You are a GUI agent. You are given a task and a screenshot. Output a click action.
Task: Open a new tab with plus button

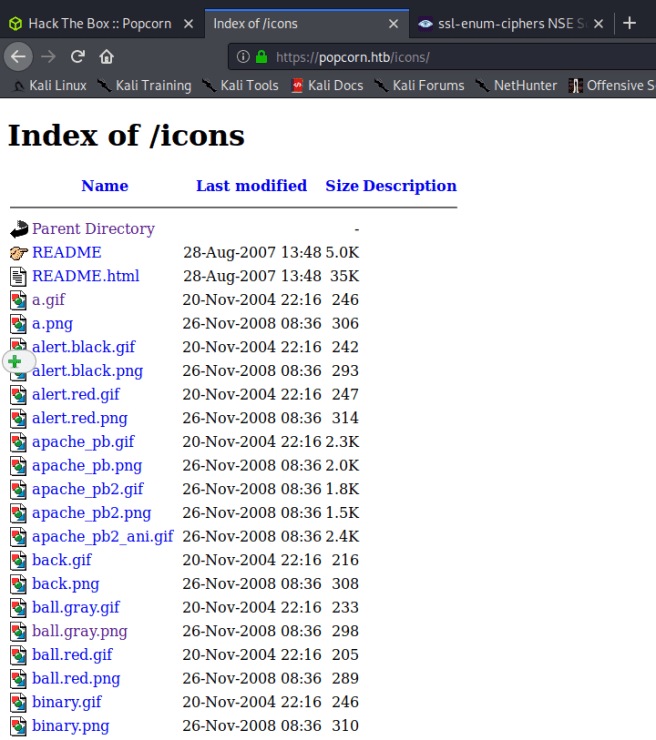click(629, 23)
